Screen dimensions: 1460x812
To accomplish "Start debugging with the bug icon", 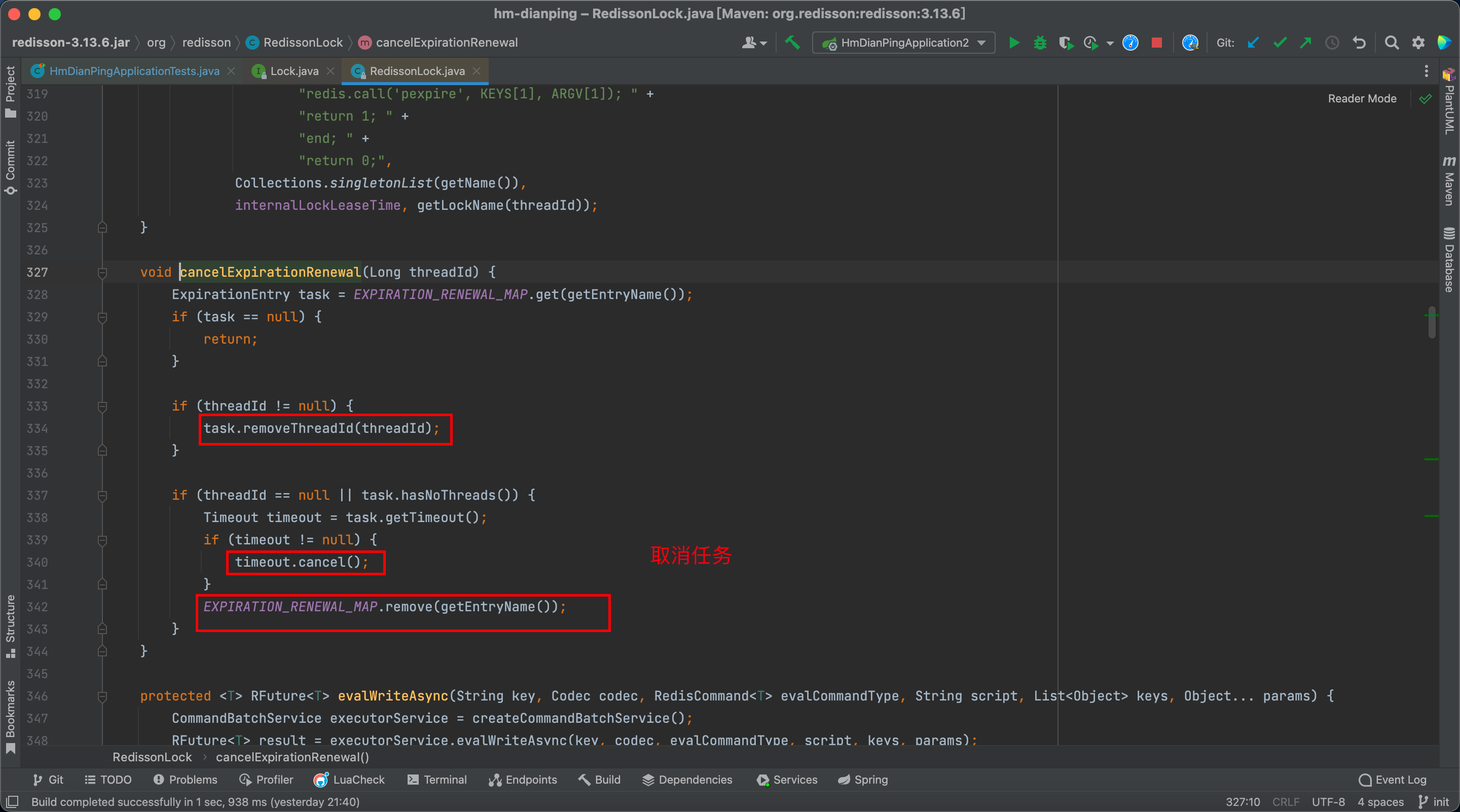I will [1040, 43].
